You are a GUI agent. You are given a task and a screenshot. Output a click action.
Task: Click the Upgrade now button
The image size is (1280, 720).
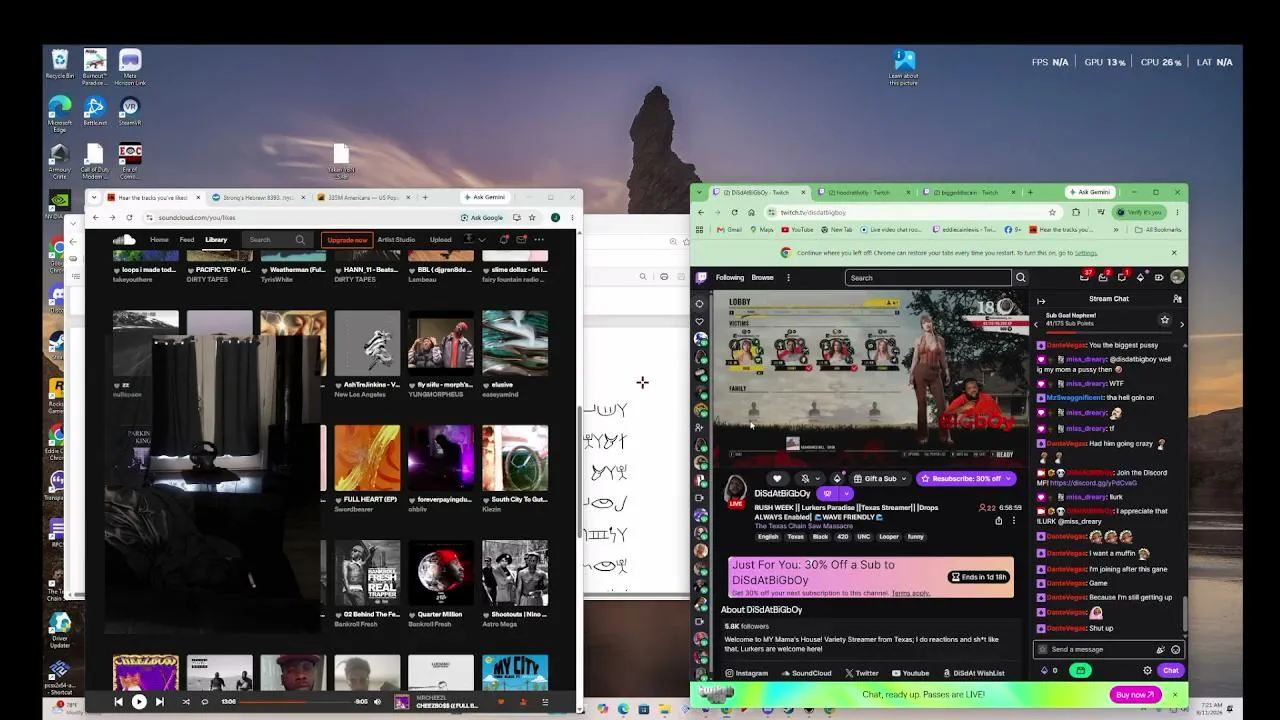coord(347,240)
